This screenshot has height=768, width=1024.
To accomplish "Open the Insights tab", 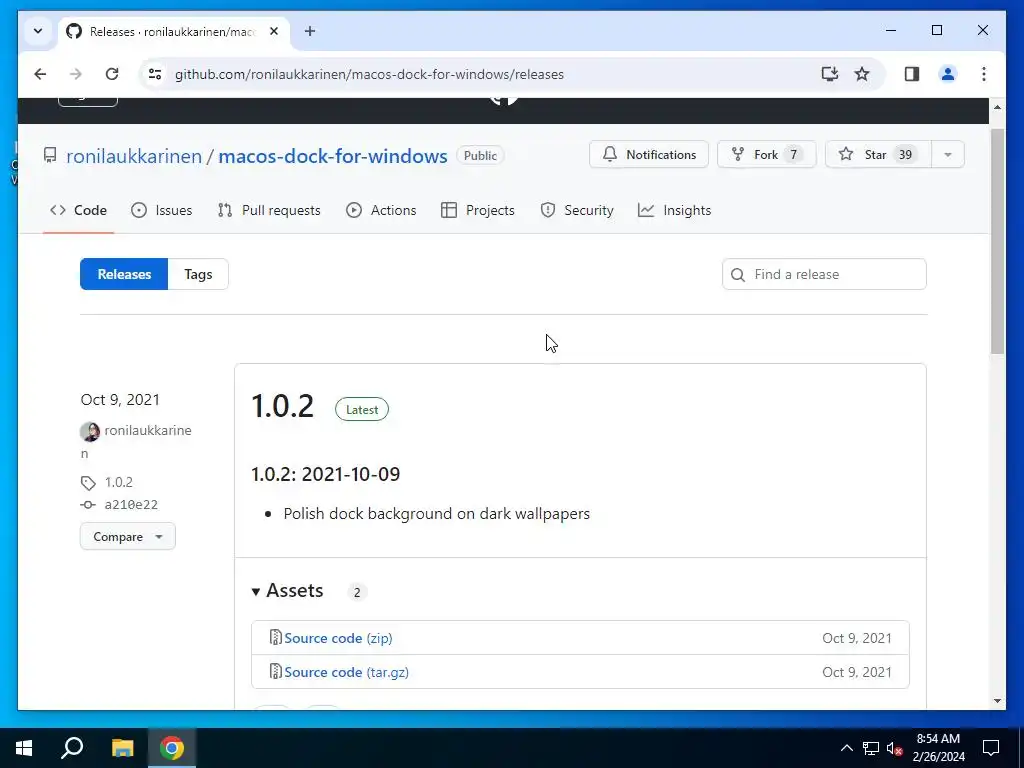I will 675,210.
